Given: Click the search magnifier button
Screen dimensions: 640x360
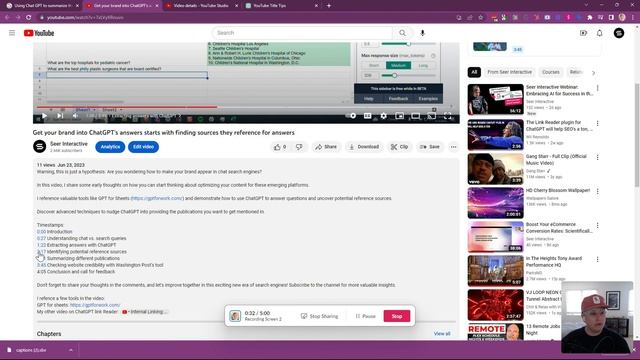Looking at the screenshot, I should 402,33.
